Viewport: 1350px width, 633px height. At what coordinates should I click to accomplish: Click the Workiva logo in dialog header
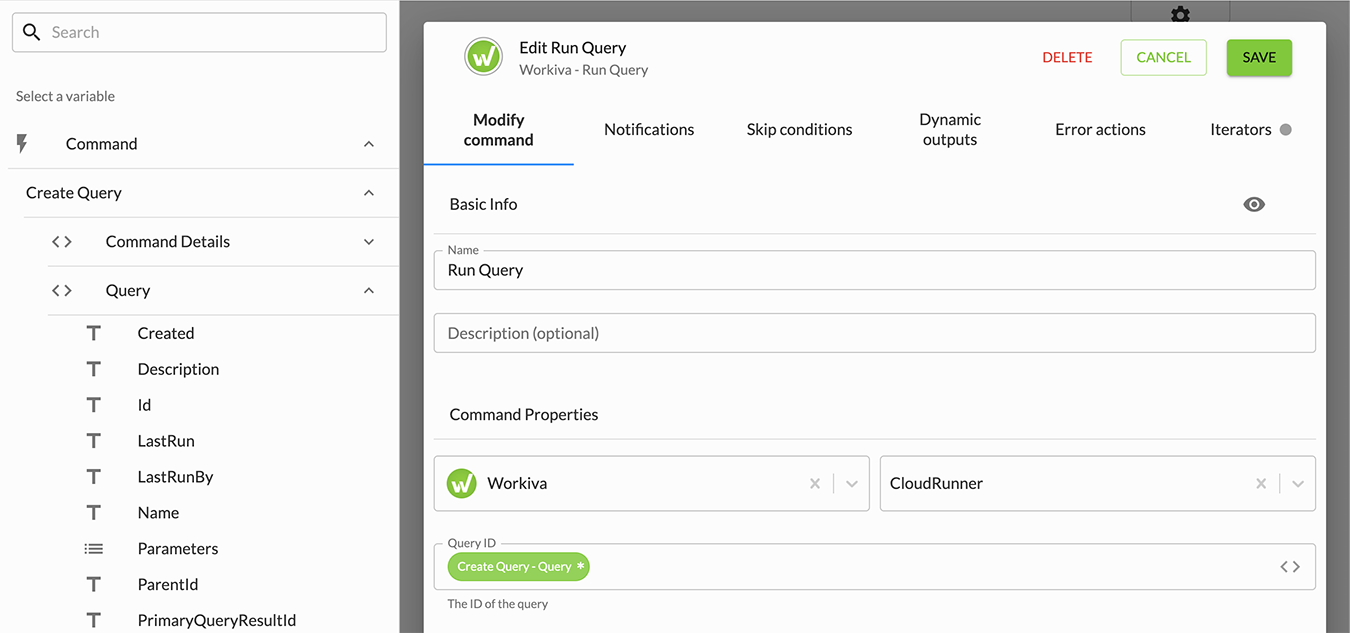click(484, 57)
